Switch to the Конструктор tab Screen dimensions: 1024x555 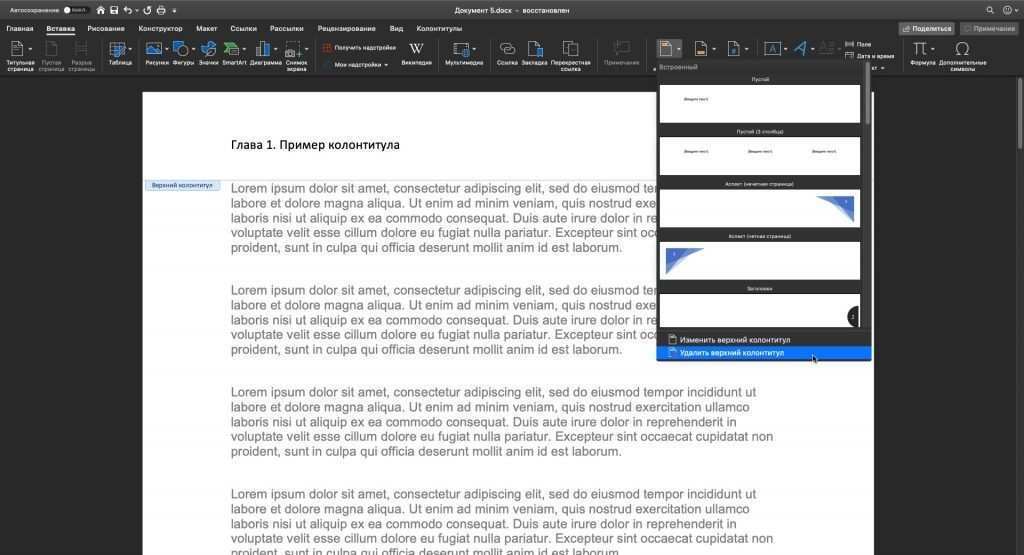tap(161, 29)
